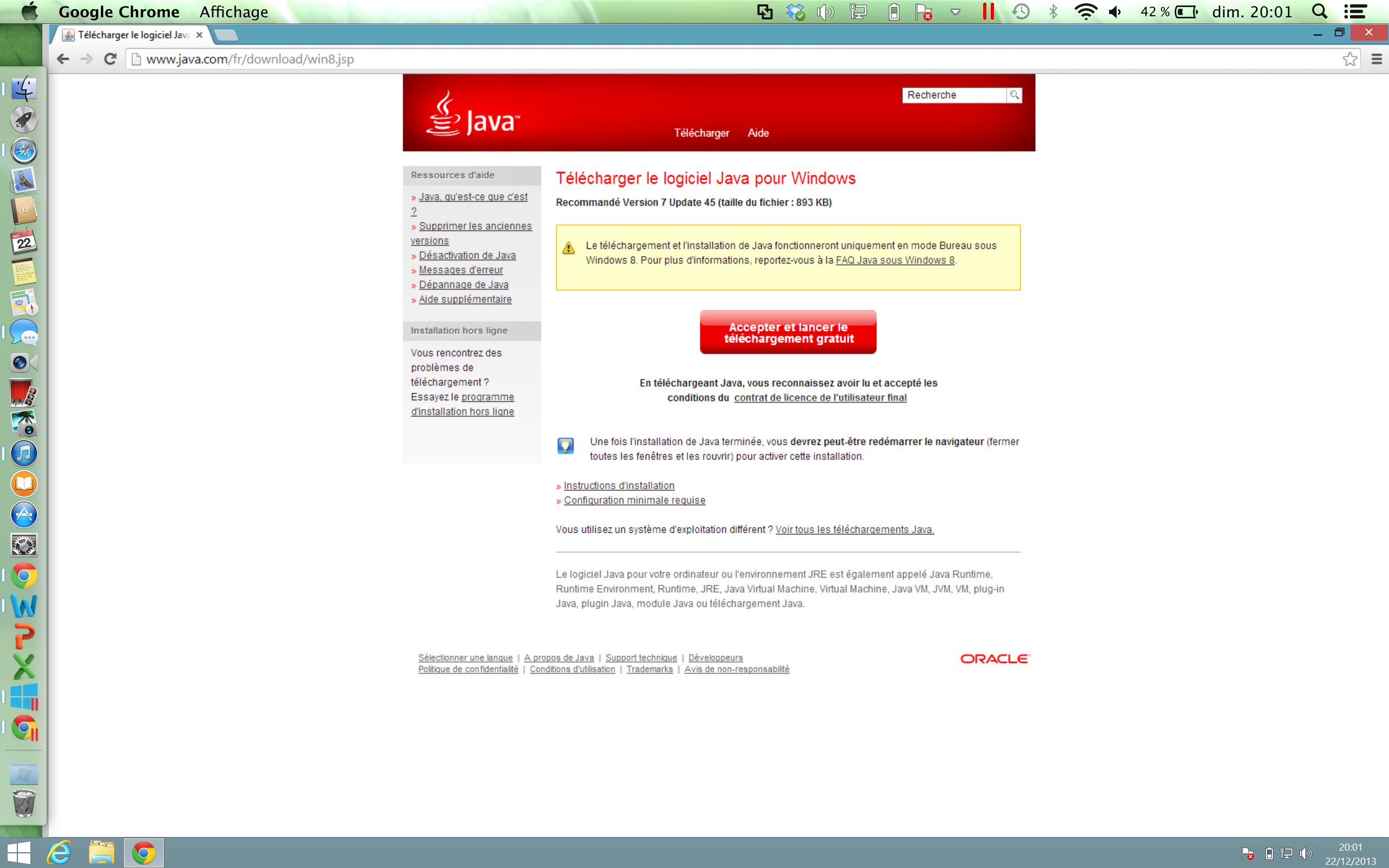
Task: Open Google Chrome application menu
Action: 119,11
